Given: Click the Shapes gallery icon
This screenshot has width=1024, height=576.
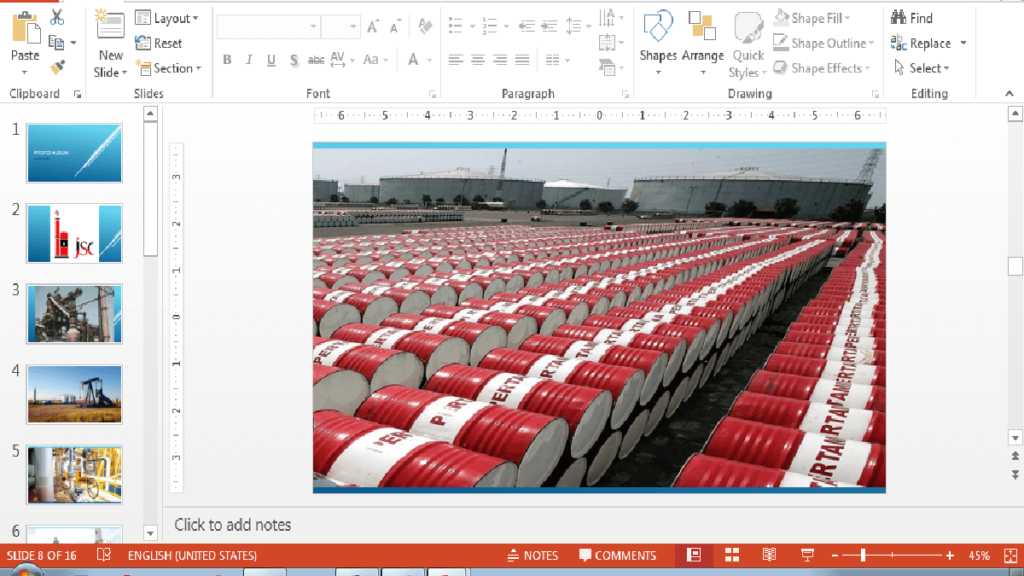Looking at the screenshot, I should [x=658, y=27].
